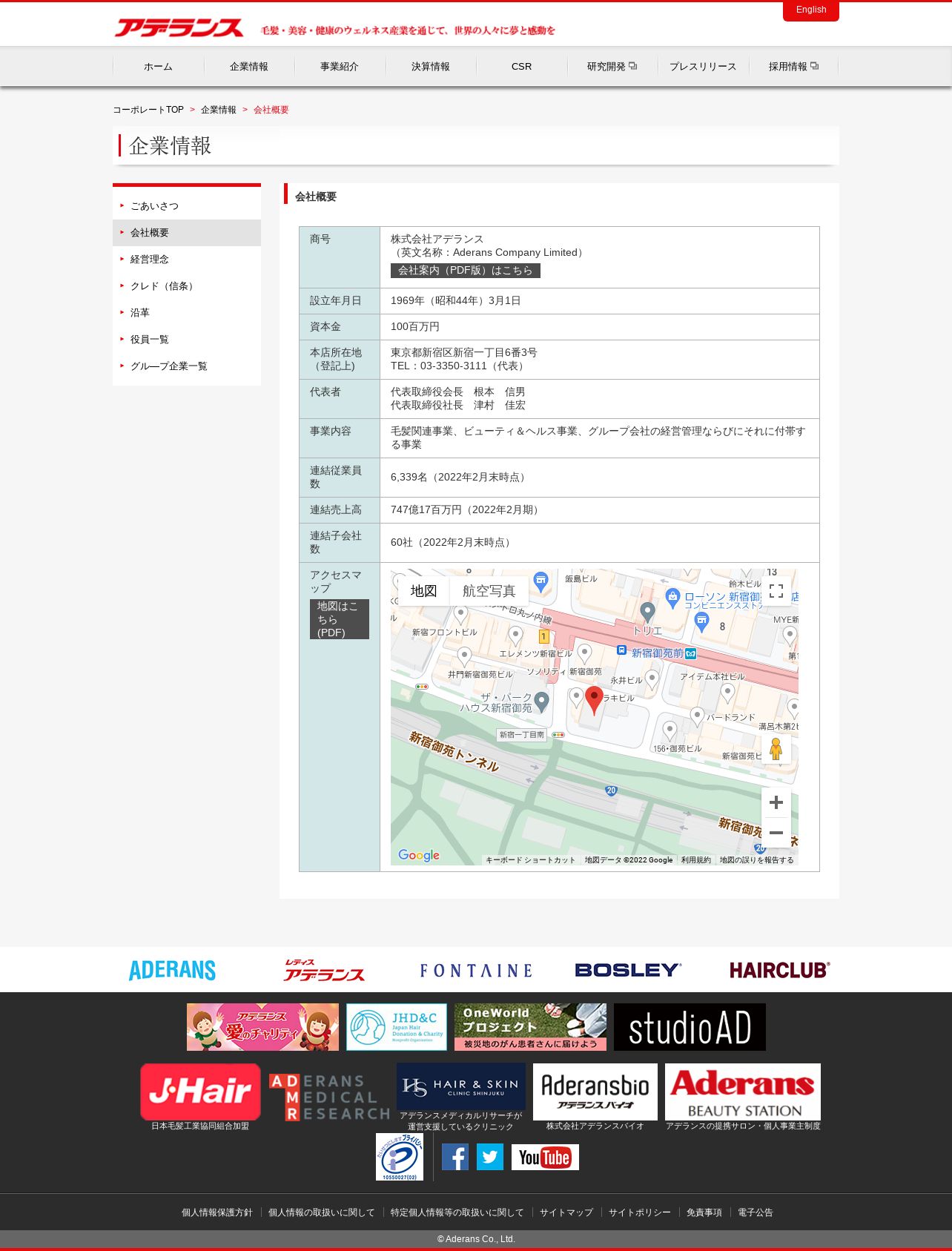Select ごあいさつ in sidebar
This screenshot has width=952, height=1251.
coord(187,206)
